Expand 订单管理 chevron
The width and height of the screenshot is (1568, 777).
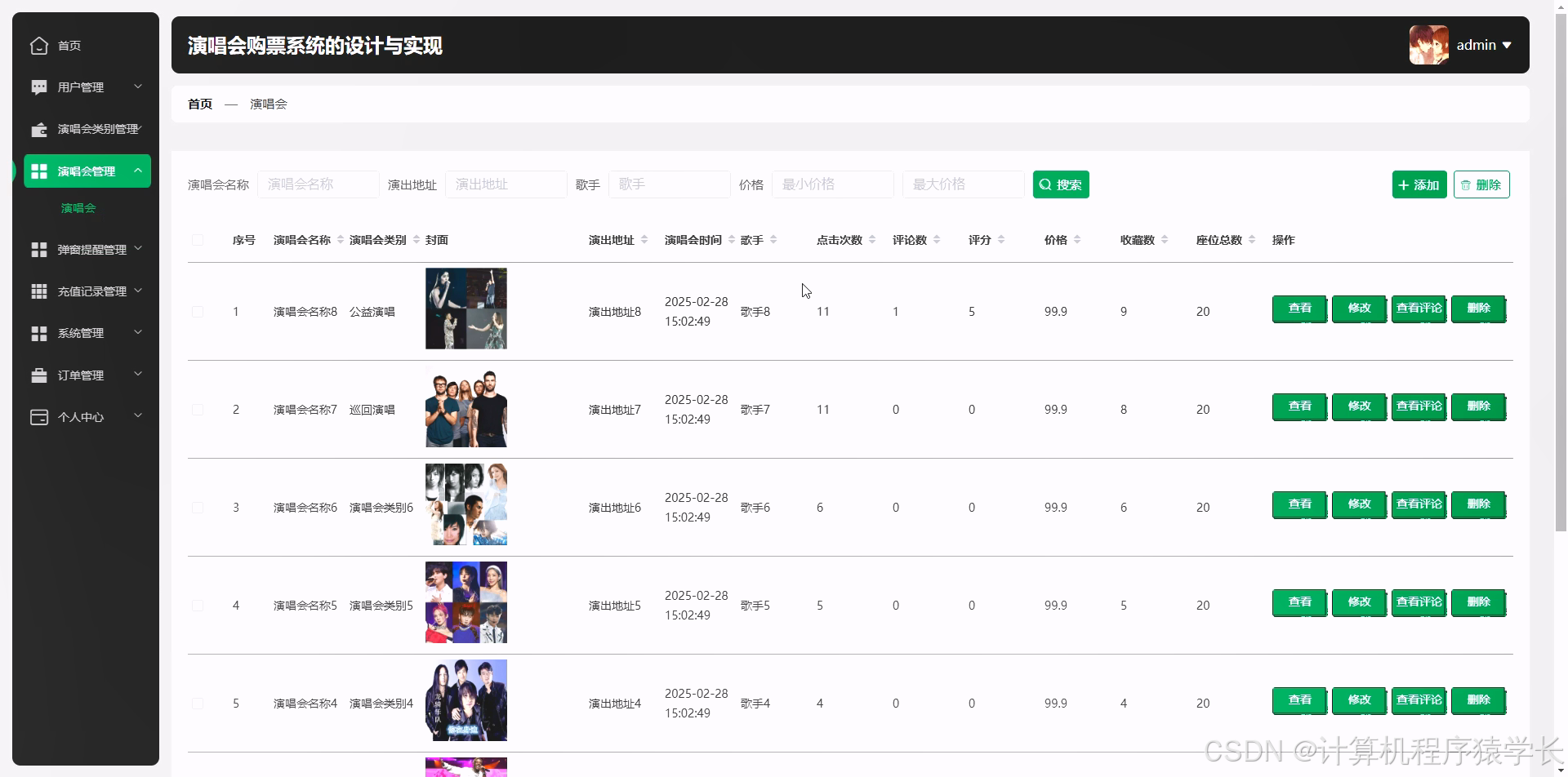(138, 374)
